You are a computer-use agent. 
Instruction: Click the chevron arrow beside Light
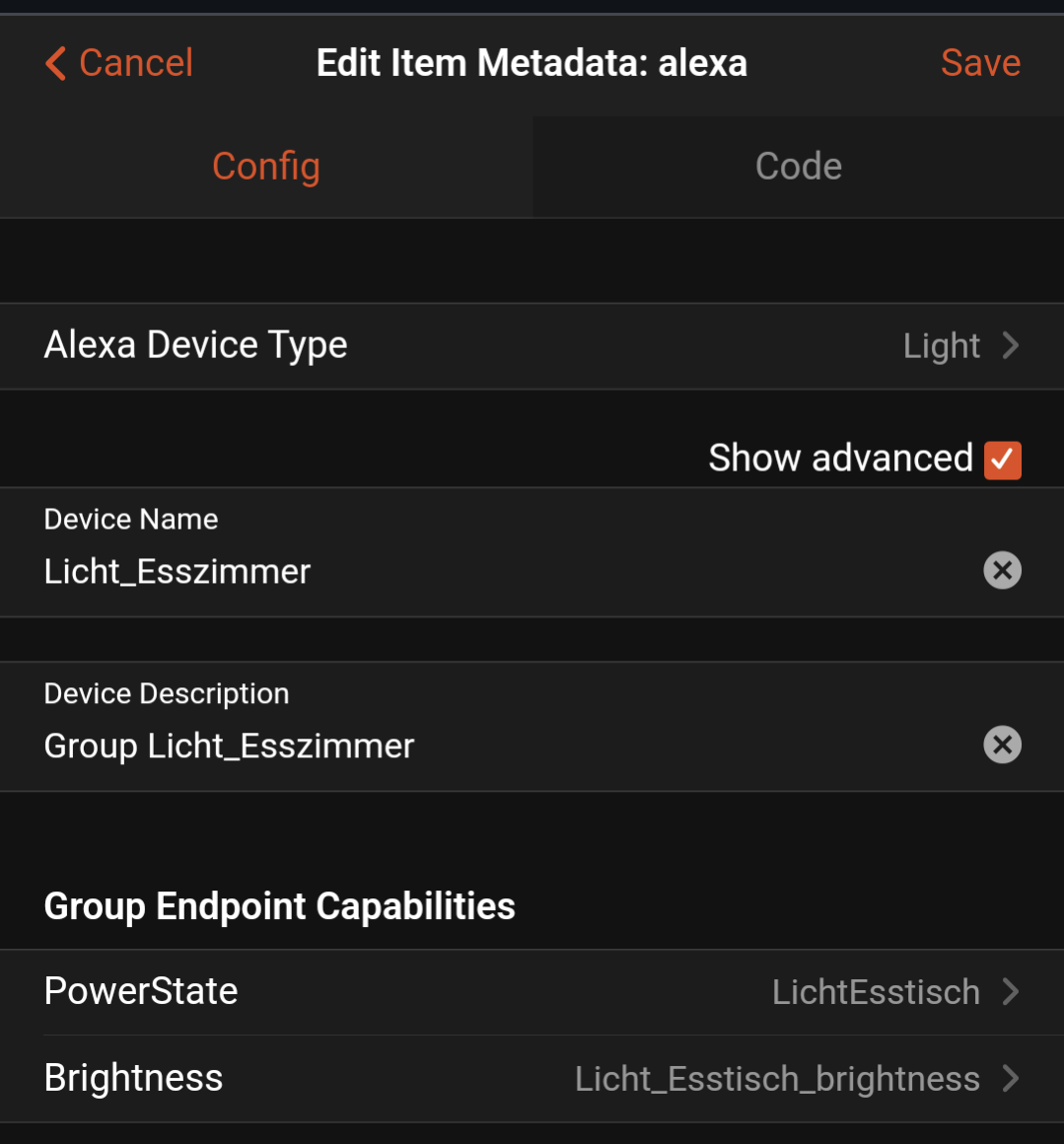pos(1010,345)
